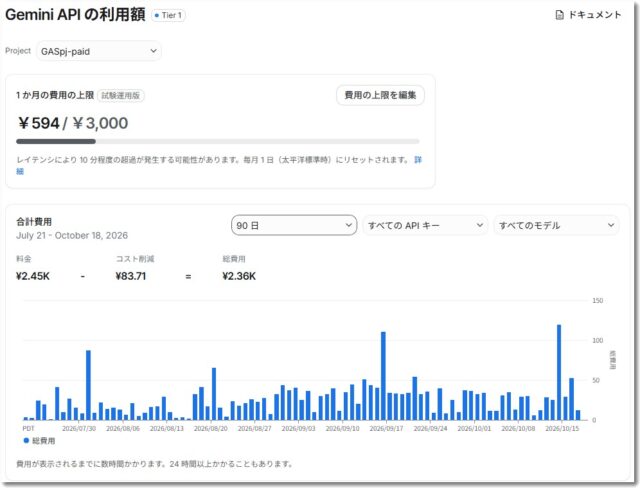Click the document icon beside ドキュメント
The height and width of the screenshot is (488, 640).
559,15
